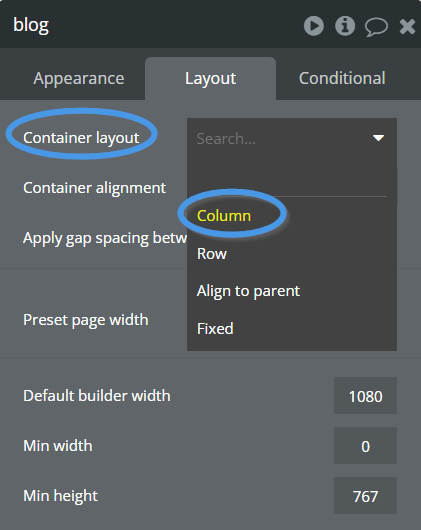The width and height of the screenshot is (421, 530).
Task: Pick Fixed from the layout options
Action: pyautogui.click(x=215, y=329)
